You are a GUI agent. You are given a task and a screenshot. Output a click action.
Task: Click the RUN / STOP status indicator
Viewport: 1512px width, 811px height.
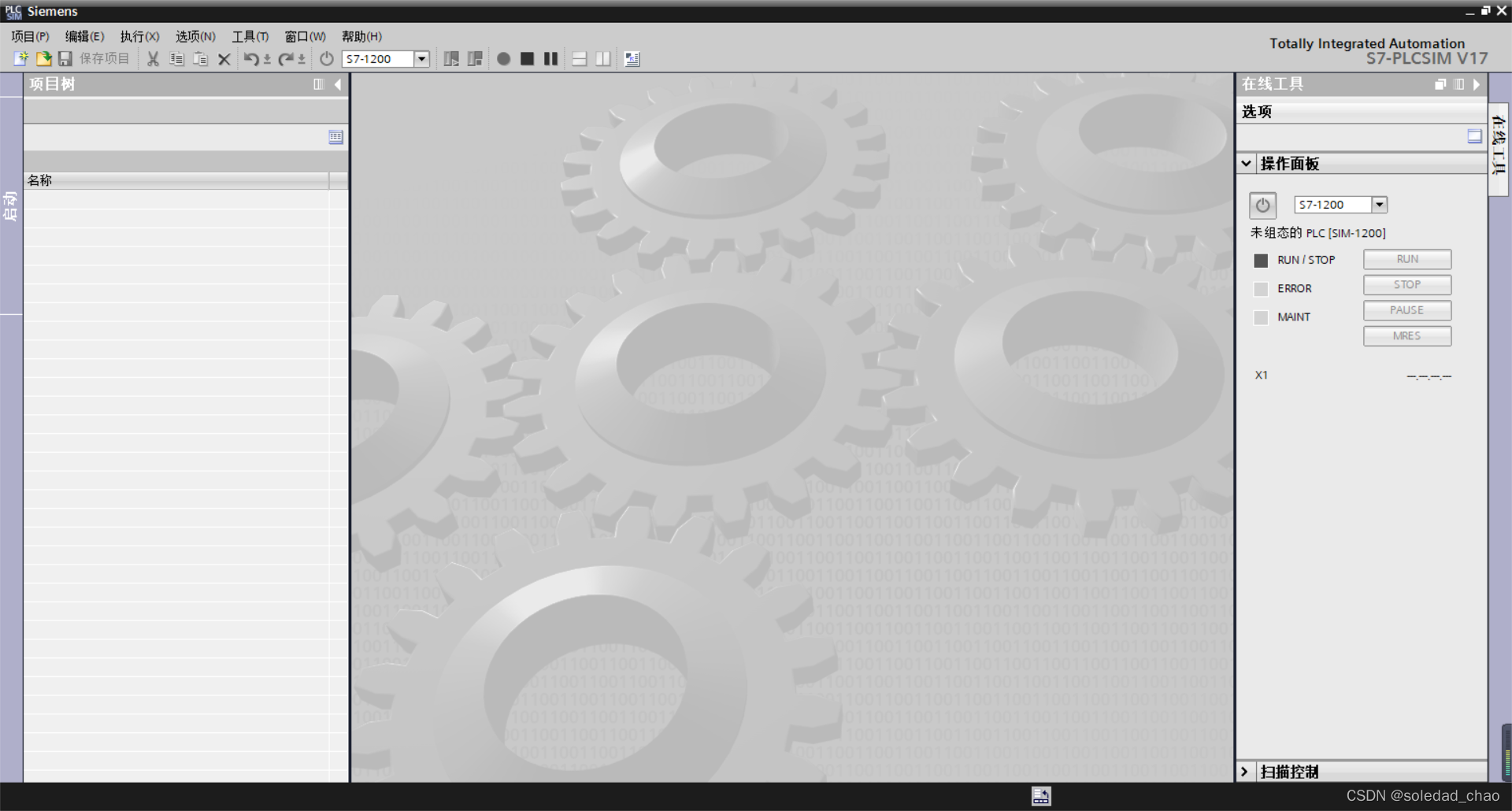(1261, 260)
